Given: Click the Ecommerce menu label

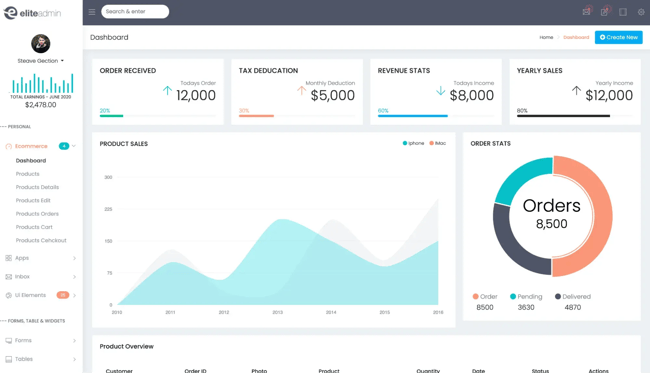Looking at the screenshot, I should click(31, 146).
